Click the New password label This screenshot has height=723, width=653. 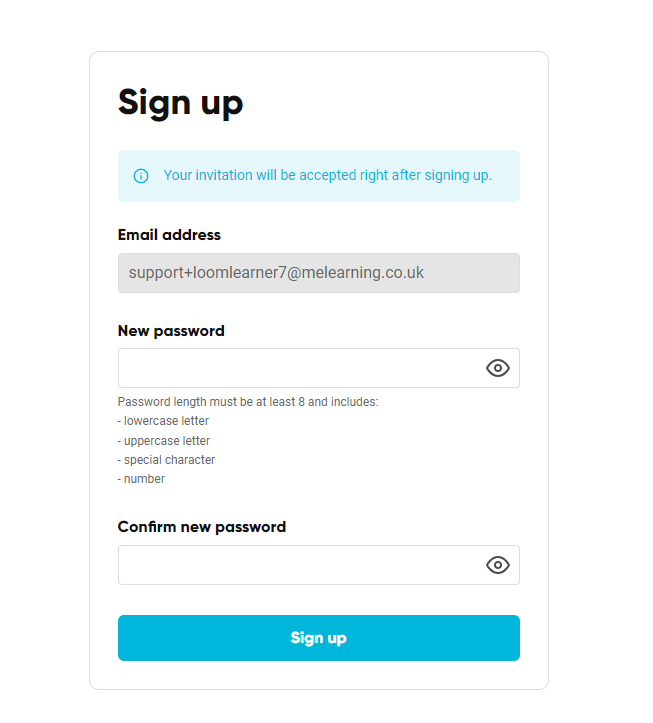171,331
